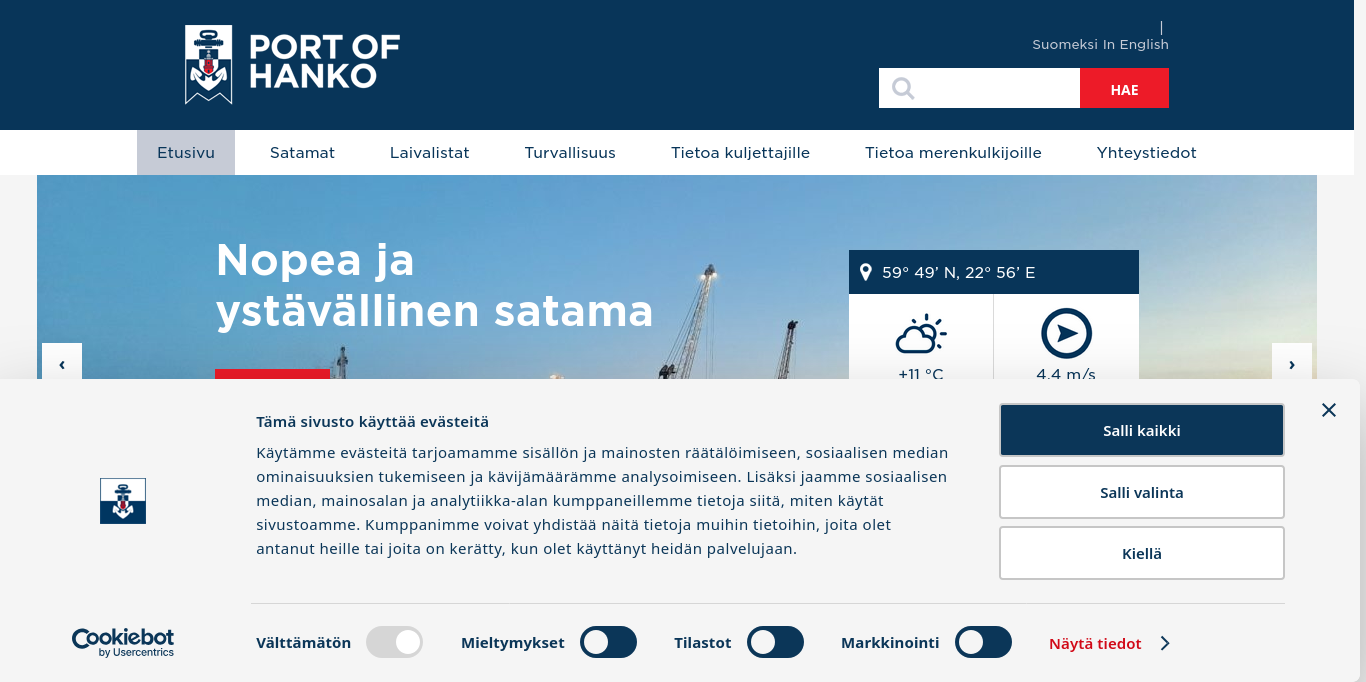The width and height of the screenshot is (1366, 682).
Task: Click the partly cloudy weather icon
Action: (x=920, y=334)
